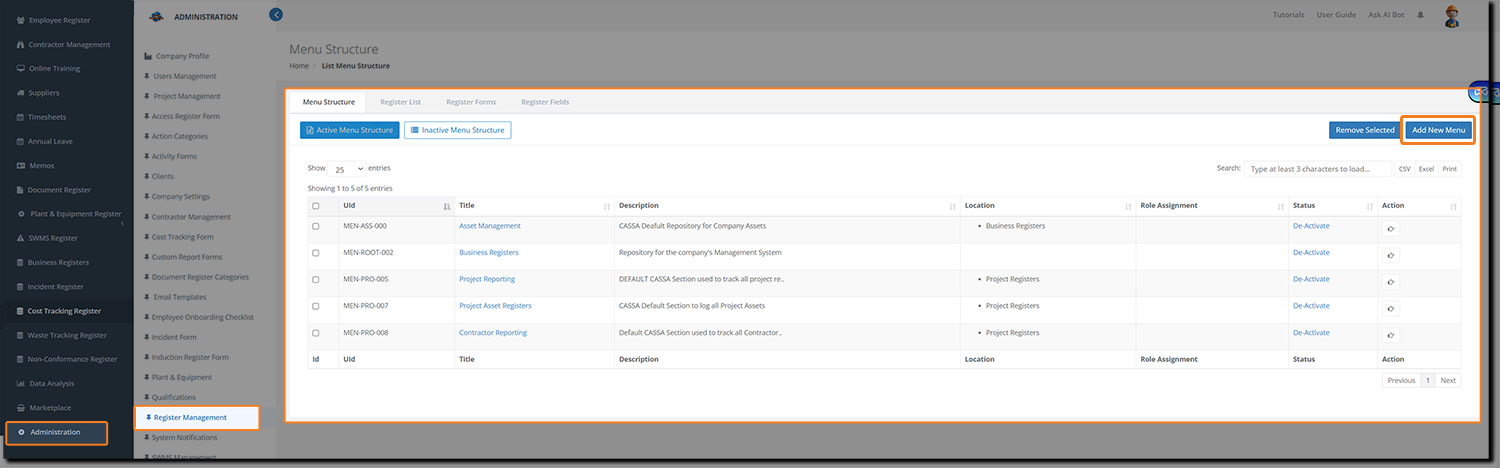Select the MEN-PRO-007 row checkbox
The image size is (1500, 468).
pyautogui.click(x=316, y=306)
